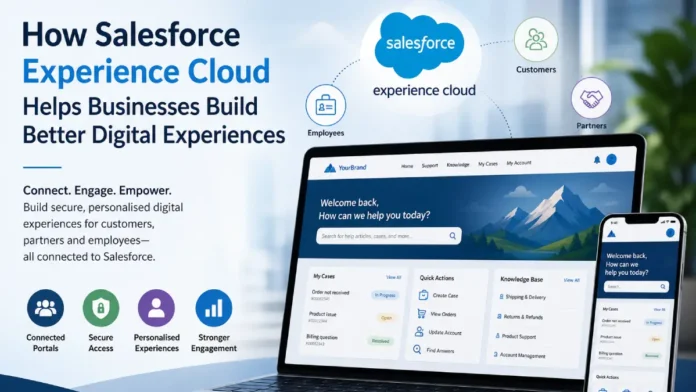
Task: Select the Partners handshake icon
Action: click(591, 98)
